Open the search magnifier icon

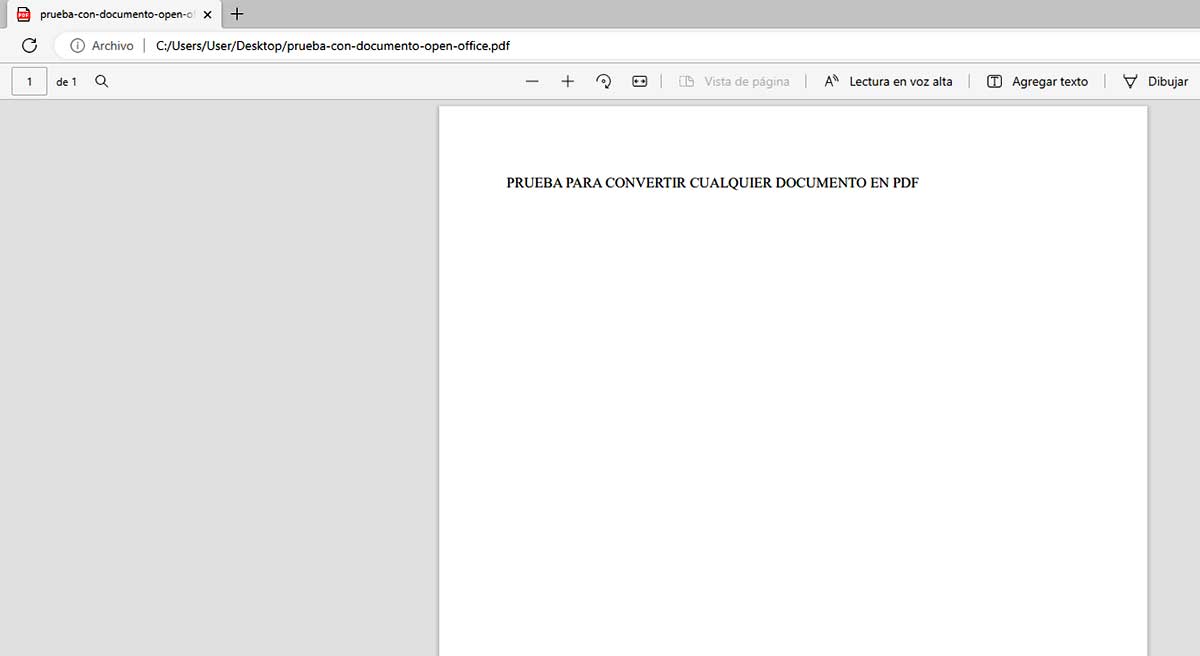tap(101, 81)
